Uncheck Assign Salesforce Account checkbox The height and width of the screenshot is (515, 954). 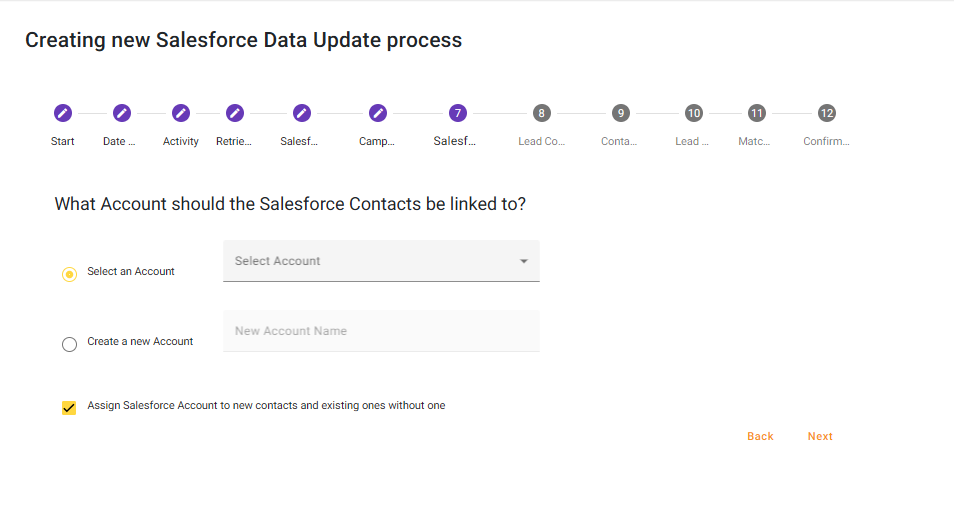pyautogui.click(x=69, y=408)
